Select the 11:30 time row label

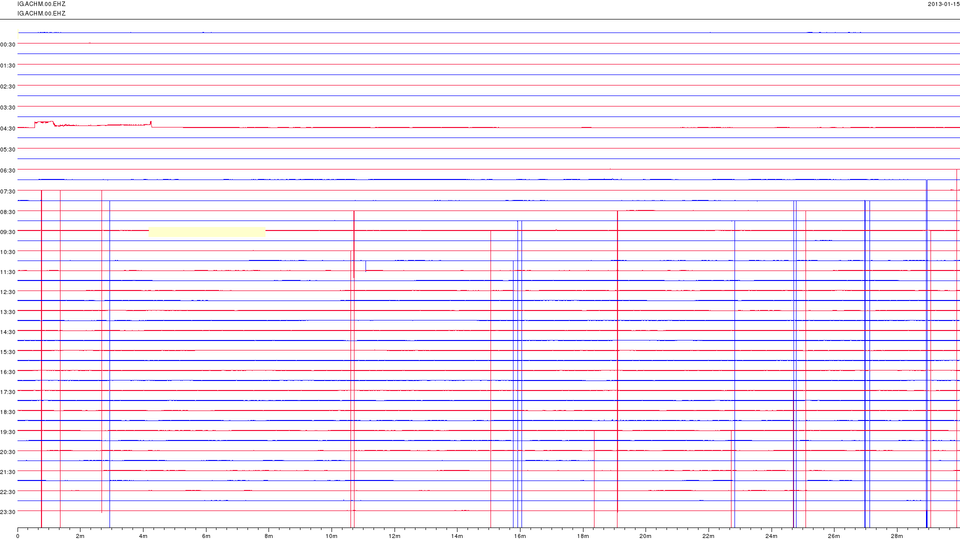point(8,272)
